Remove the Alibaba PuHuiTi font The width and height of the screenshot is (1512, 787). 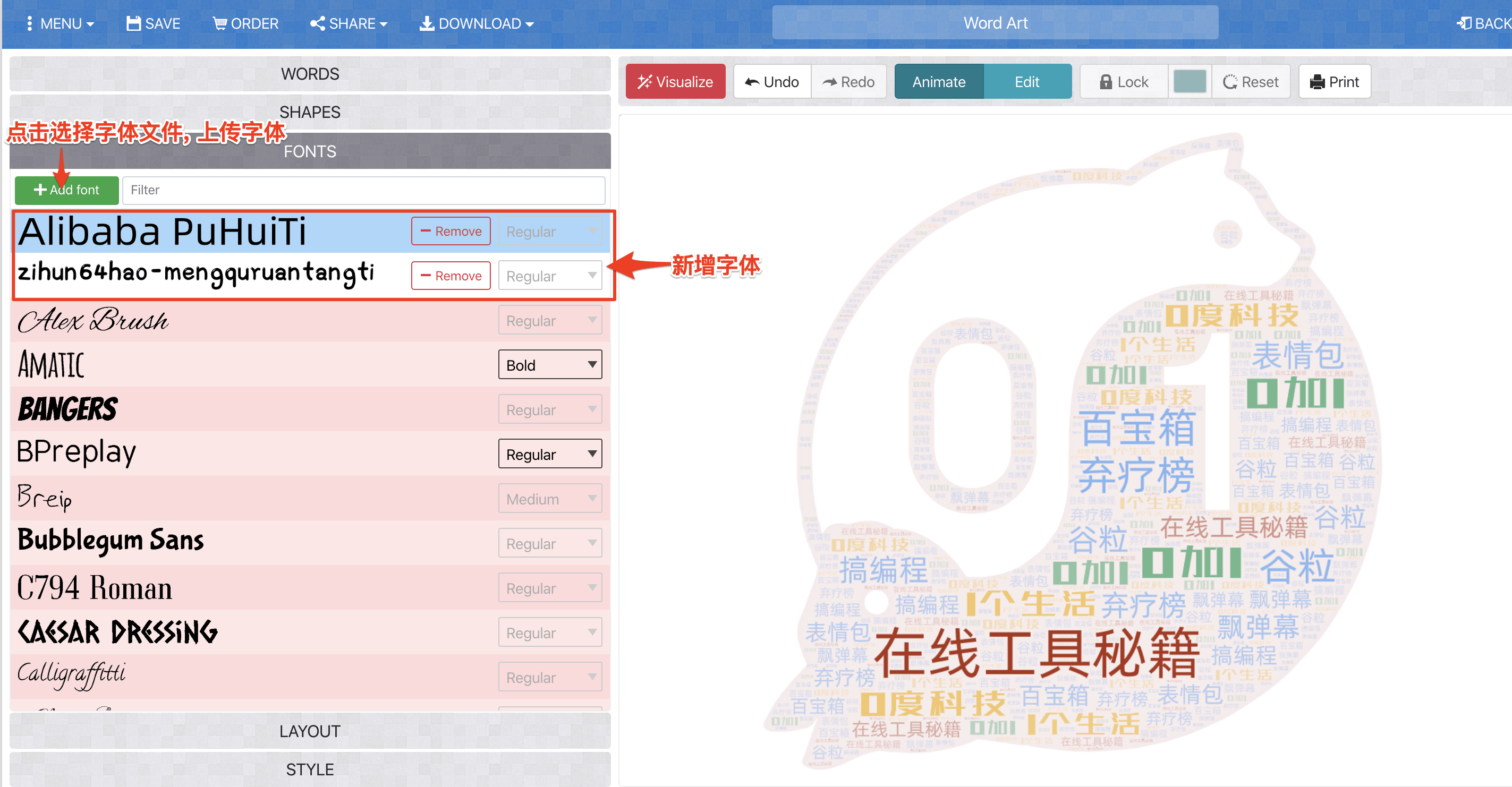[x=450, y=231]
